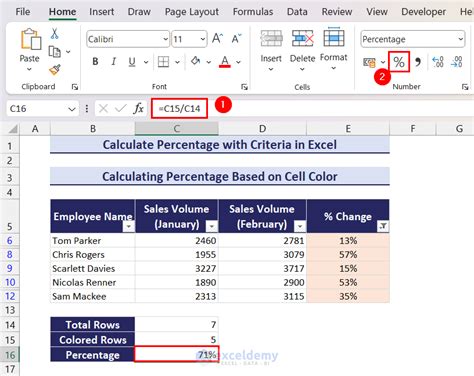Click Accounting Number Format icon

tap(369, 62)
